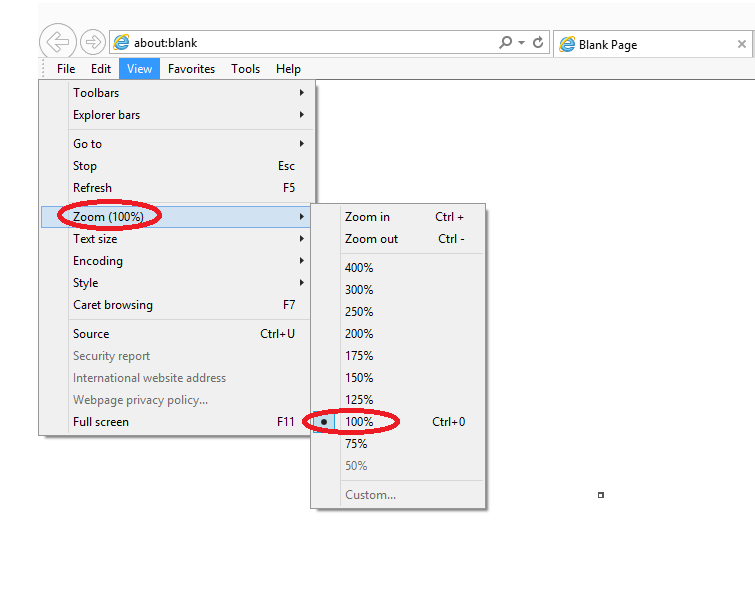Set zoom level to 150%
This screenshot has height=608, width=755.
tap(398, 378)
